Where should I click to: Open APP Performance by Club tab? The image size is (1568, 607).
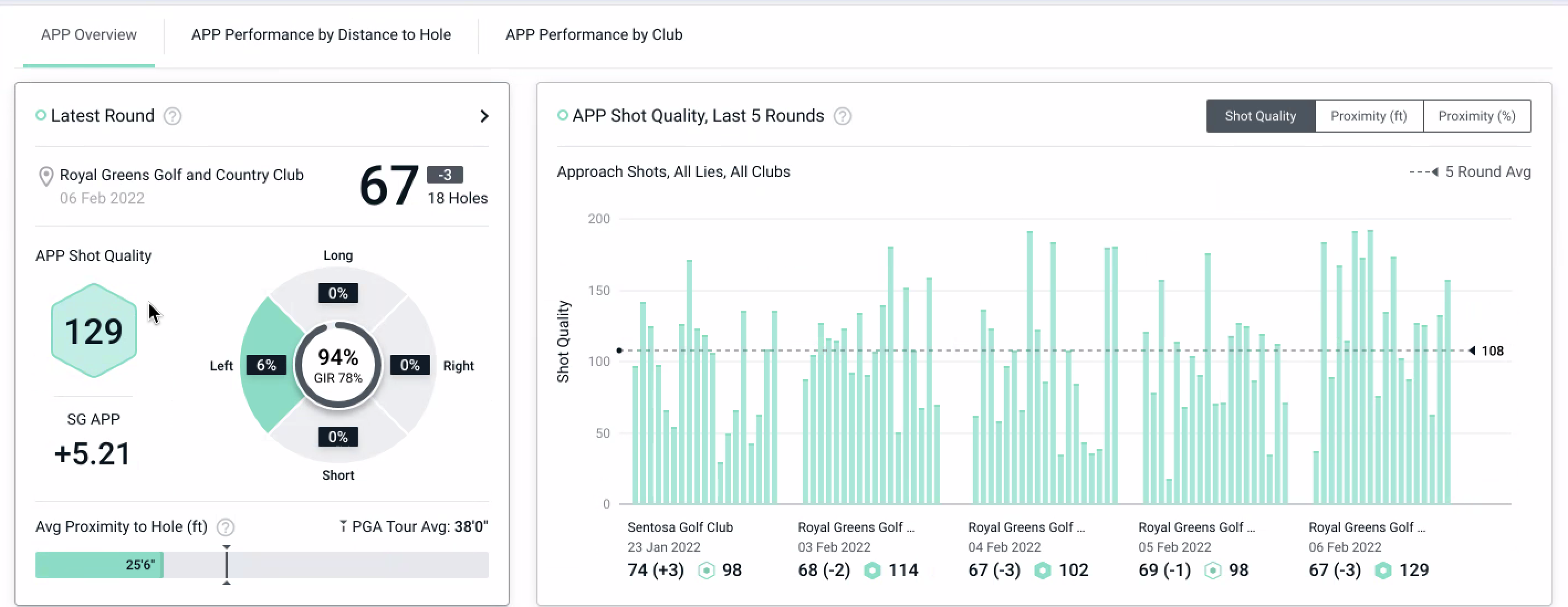pyautogui.click(x=593, y=35)
